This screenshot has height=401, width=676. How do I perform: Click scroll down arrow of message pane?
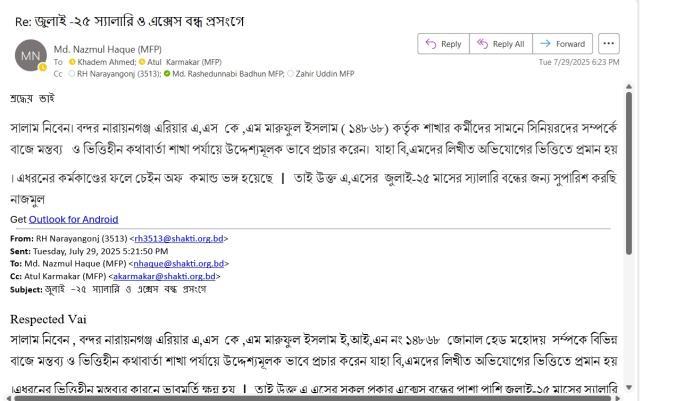(629, 387)
